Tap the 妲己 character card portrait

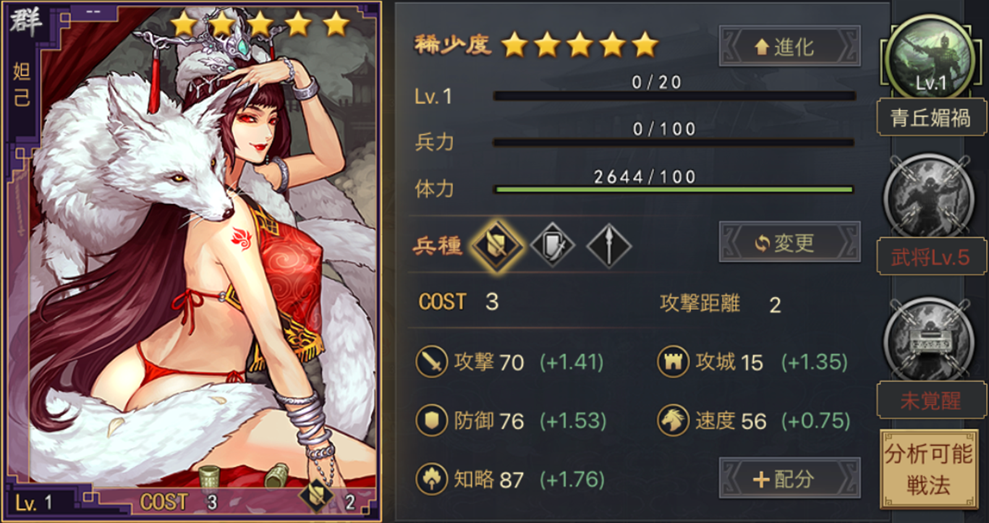pos(192,260)
